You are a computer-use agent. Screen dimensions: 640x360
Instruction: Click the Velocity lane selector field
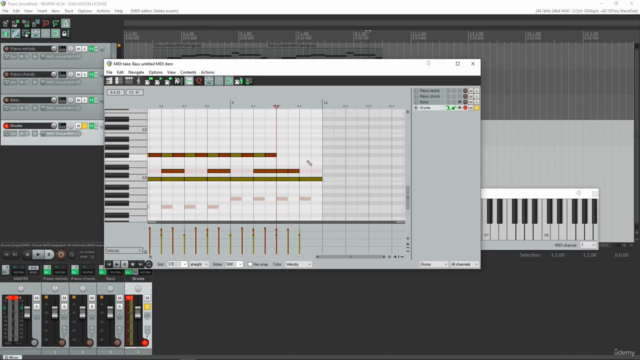pos(124,251)
